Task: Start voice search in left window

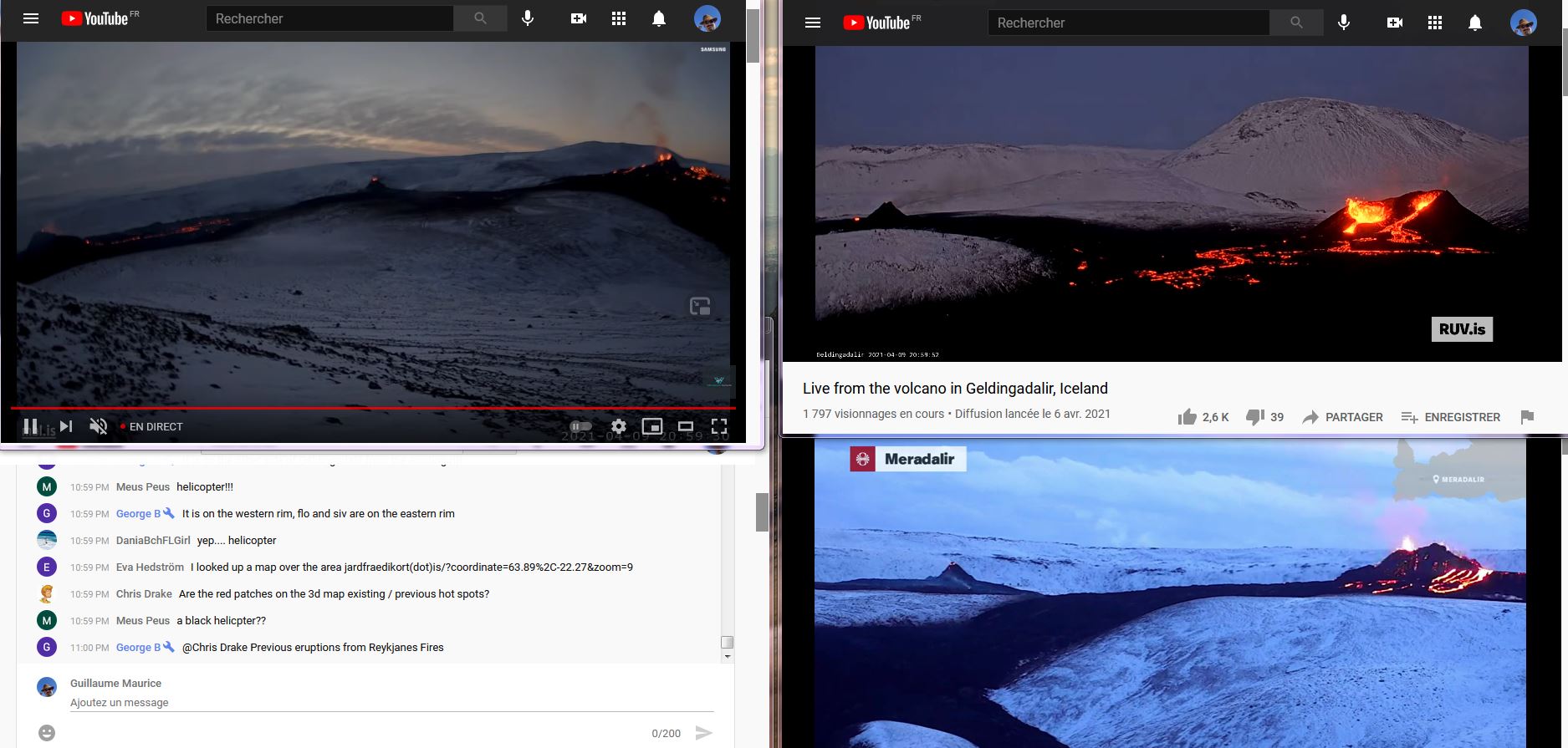Action: 528,18
